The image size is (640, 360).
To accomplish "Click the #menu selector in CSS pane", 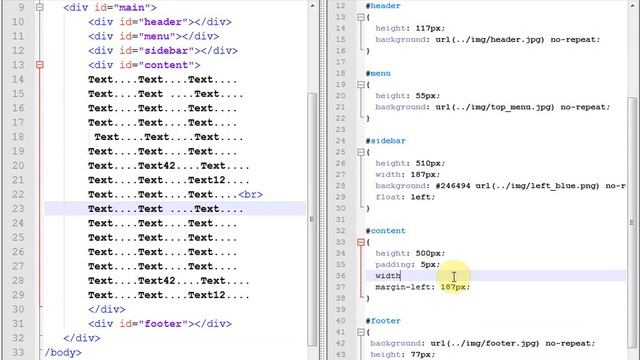I will point(378,73).
